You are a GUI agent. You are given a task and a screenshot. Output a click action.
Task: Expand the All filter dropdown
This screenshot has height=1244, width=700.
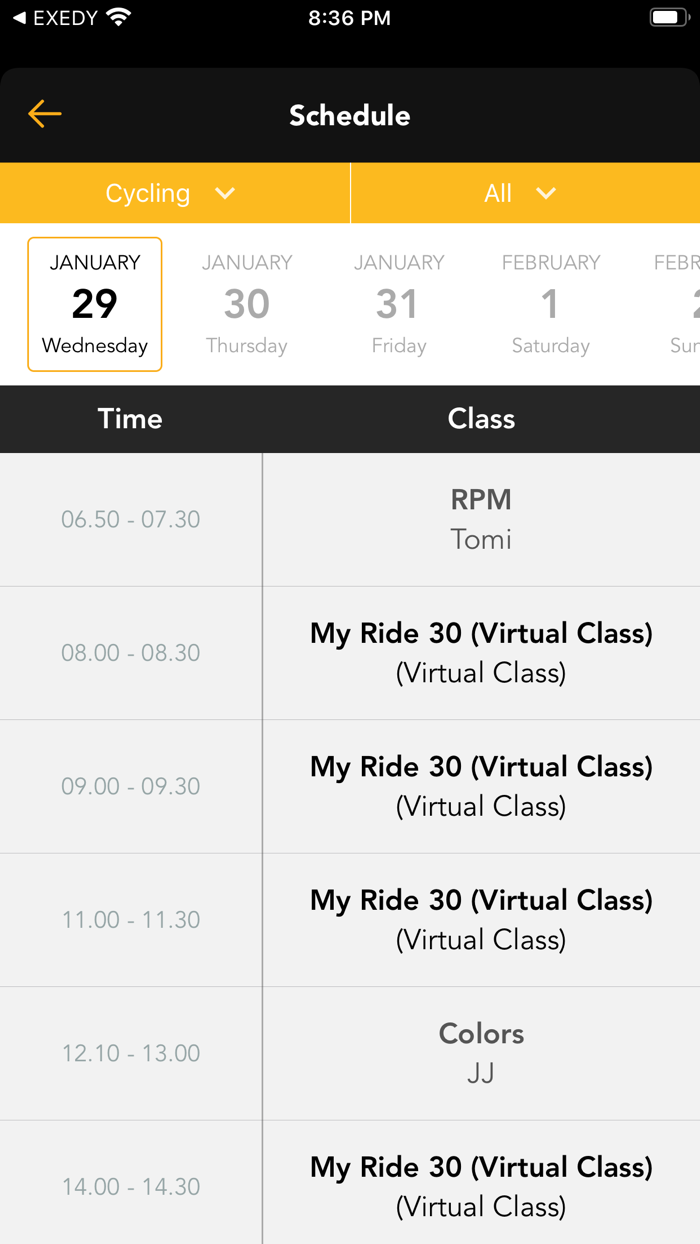(x=521, y=193)
